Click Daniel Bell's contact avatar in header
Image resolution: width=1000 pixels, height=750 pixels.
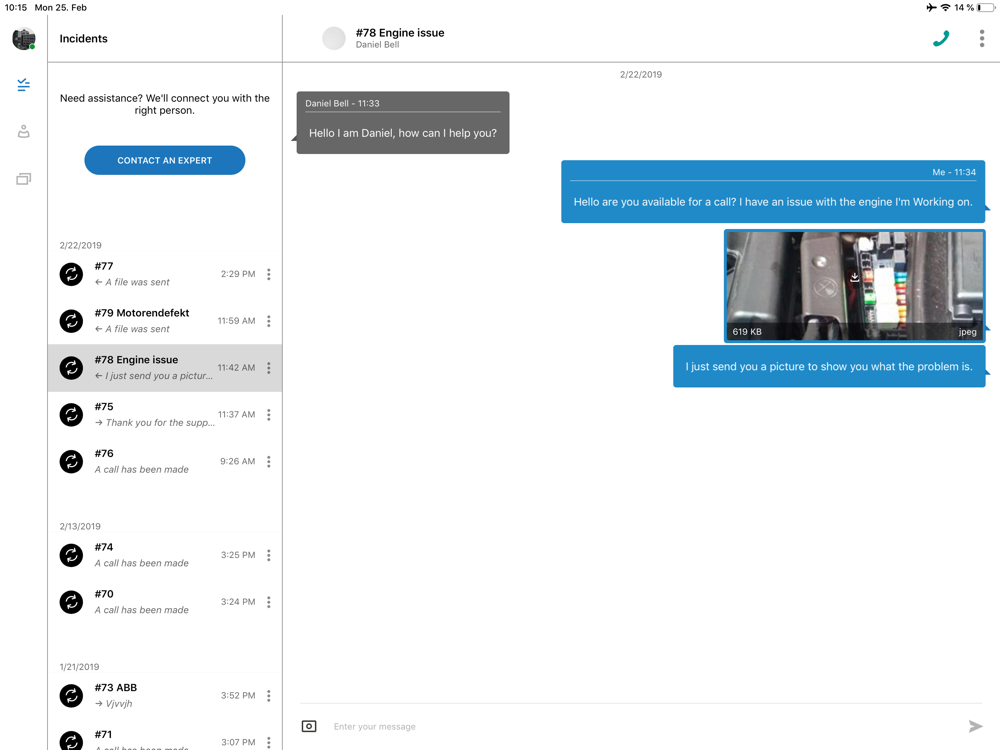pyautogui.click(x=334, y=39)
